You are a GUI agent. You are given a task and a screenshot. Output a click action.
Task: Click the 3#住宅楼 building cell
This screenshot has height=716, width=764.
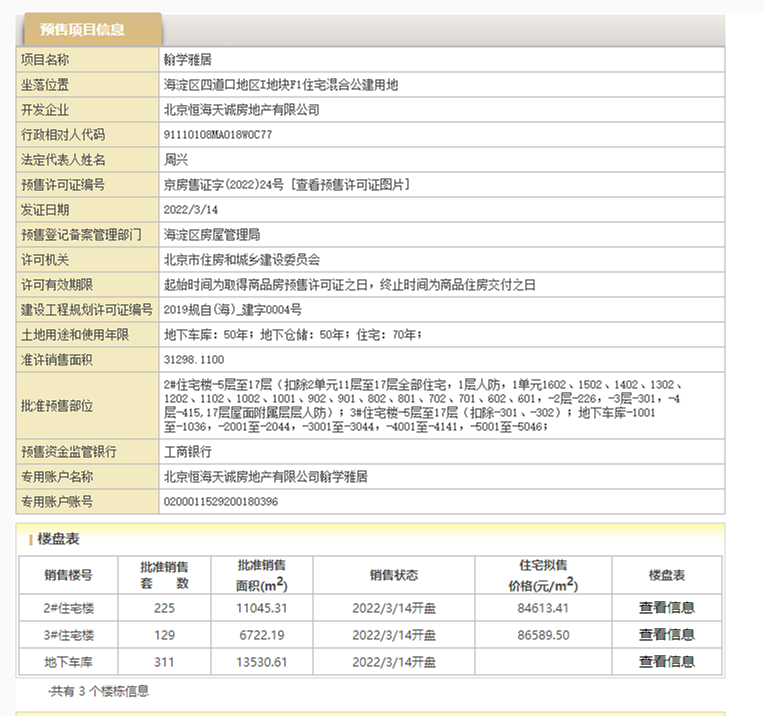pyautogui.click(x=68, y=634)
